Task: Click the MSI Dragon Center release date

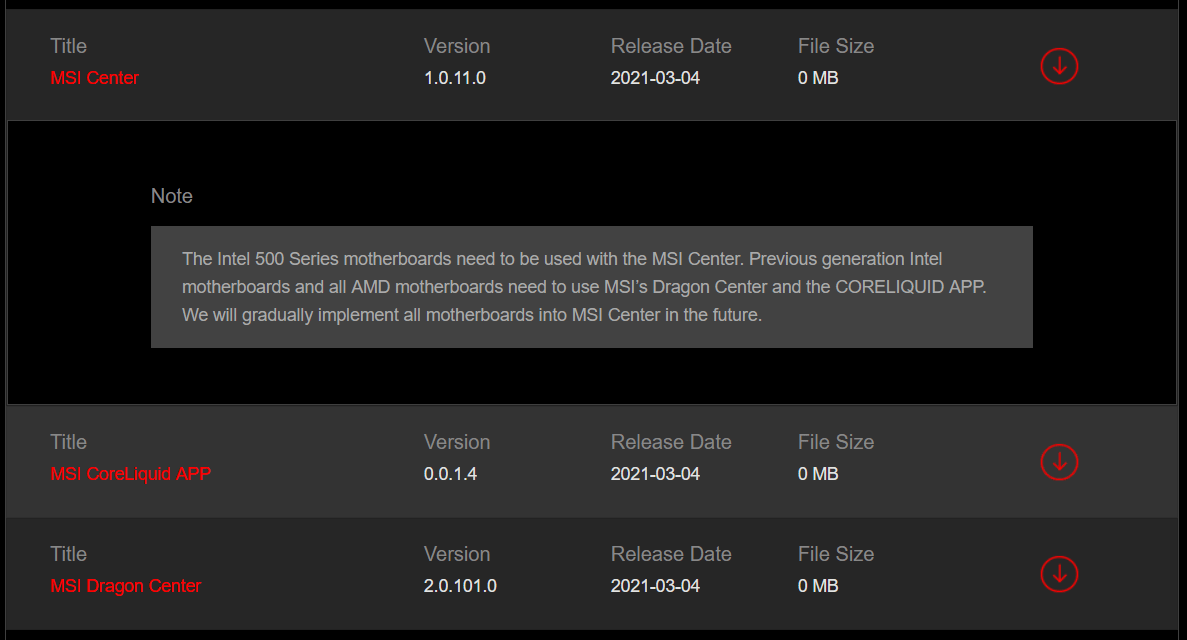Action: (655, 586)
